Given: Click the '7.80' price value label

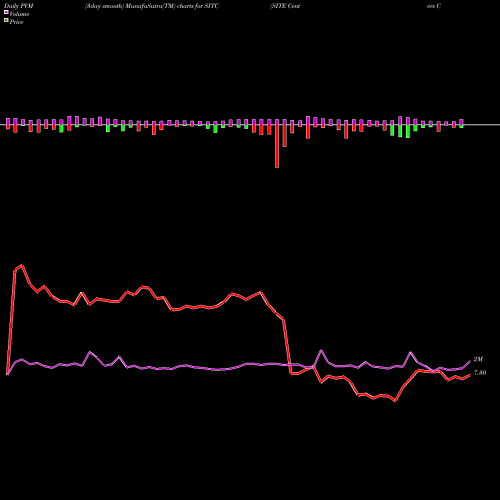Looking at the screenshot, I should [x=480, y=373].
